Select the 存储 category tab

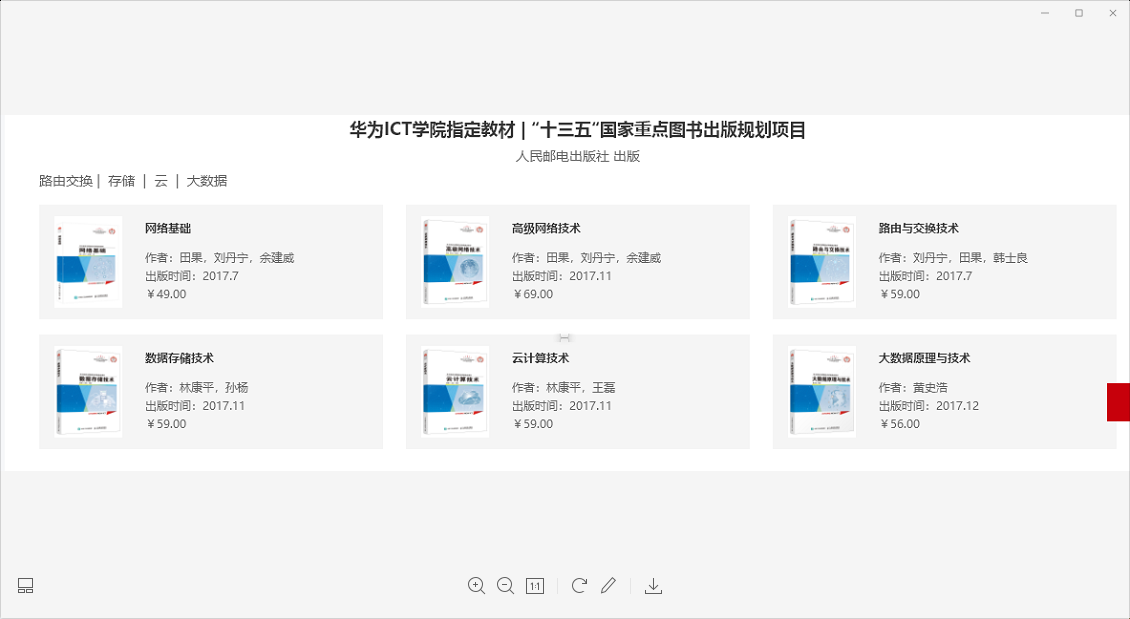click(x=121, y=181)
